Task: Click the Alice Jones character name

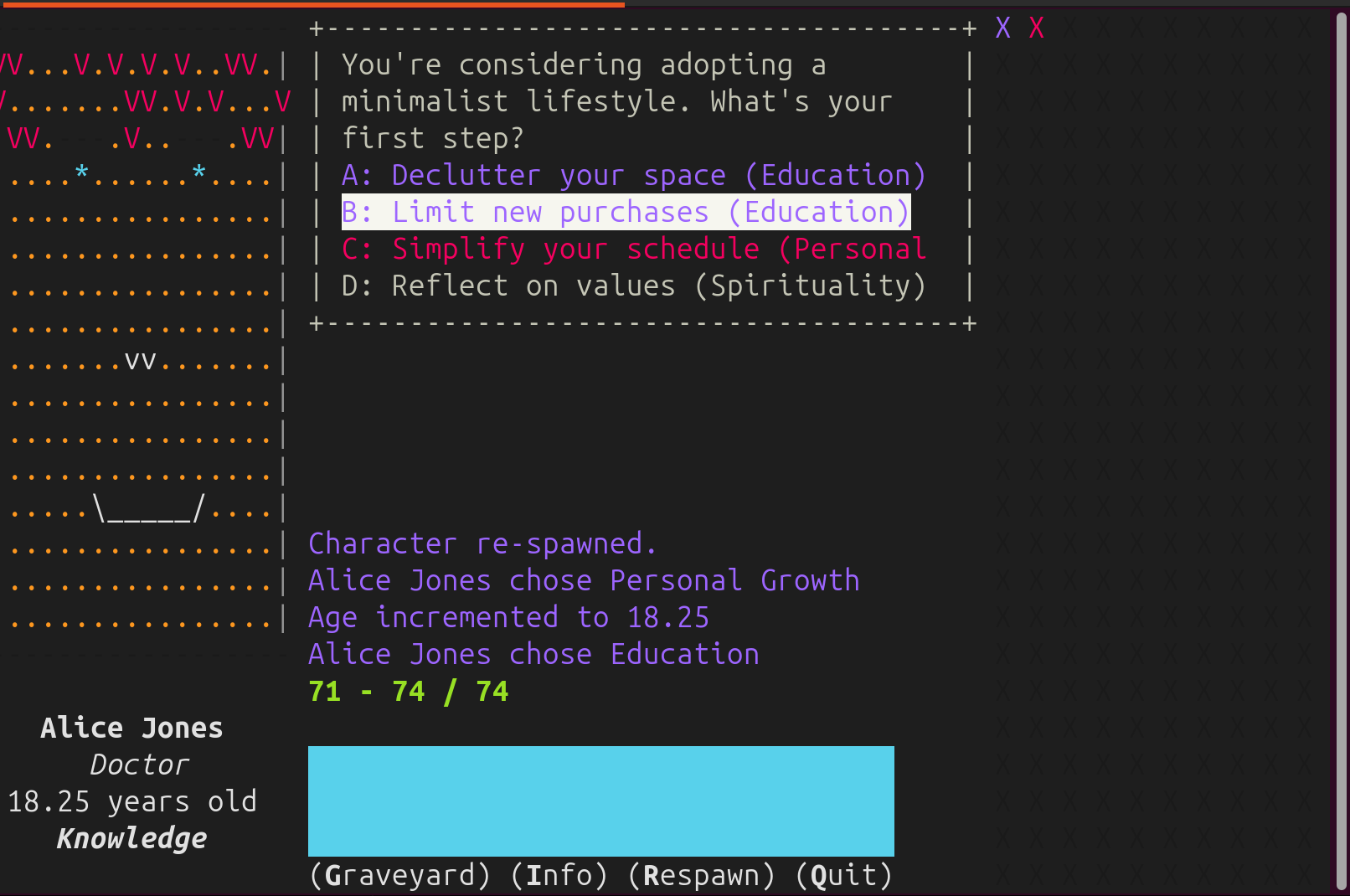Action: (x=131, y=728)
